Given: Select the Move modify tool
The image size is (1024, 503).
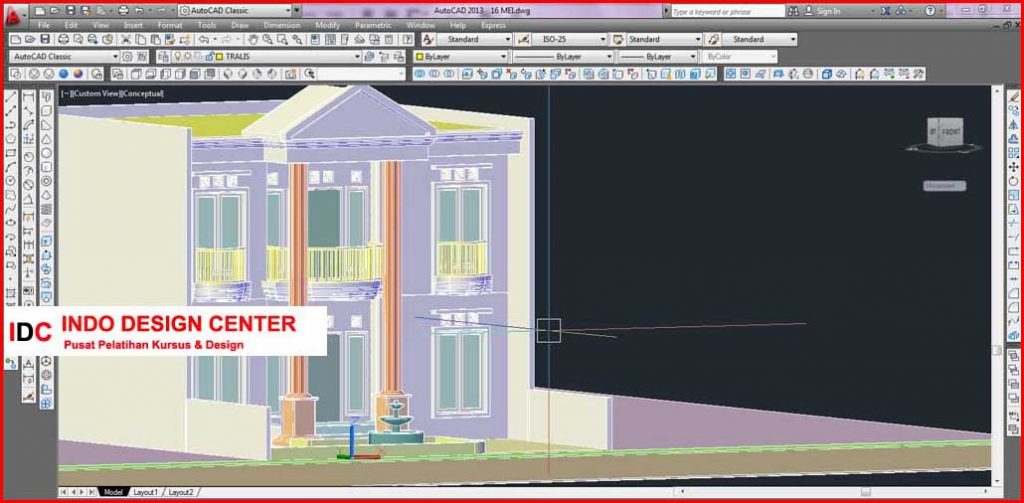Looking at the screenshot, I should coord(1014,167).
